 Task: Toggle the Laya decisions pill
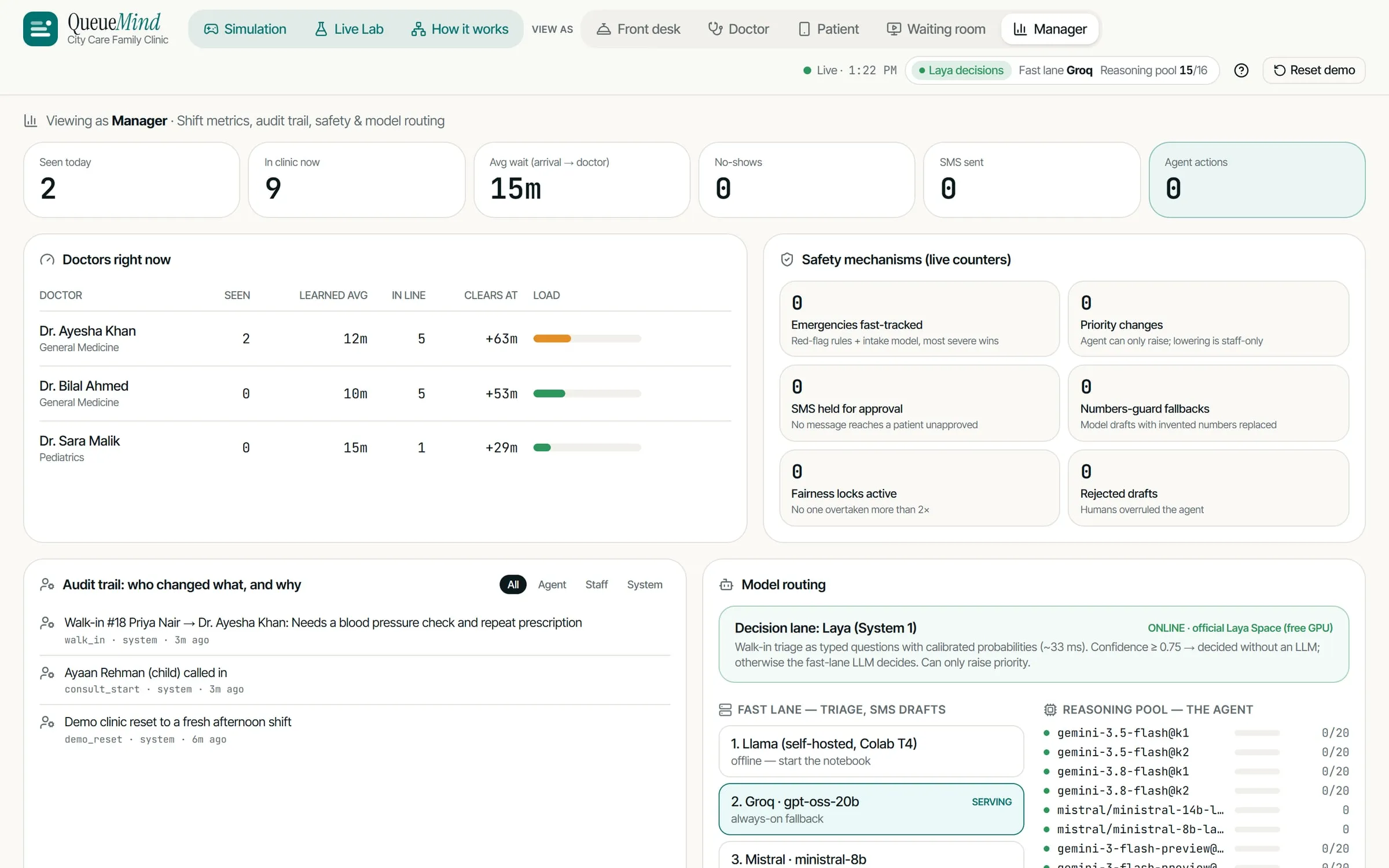click(961, 71)
